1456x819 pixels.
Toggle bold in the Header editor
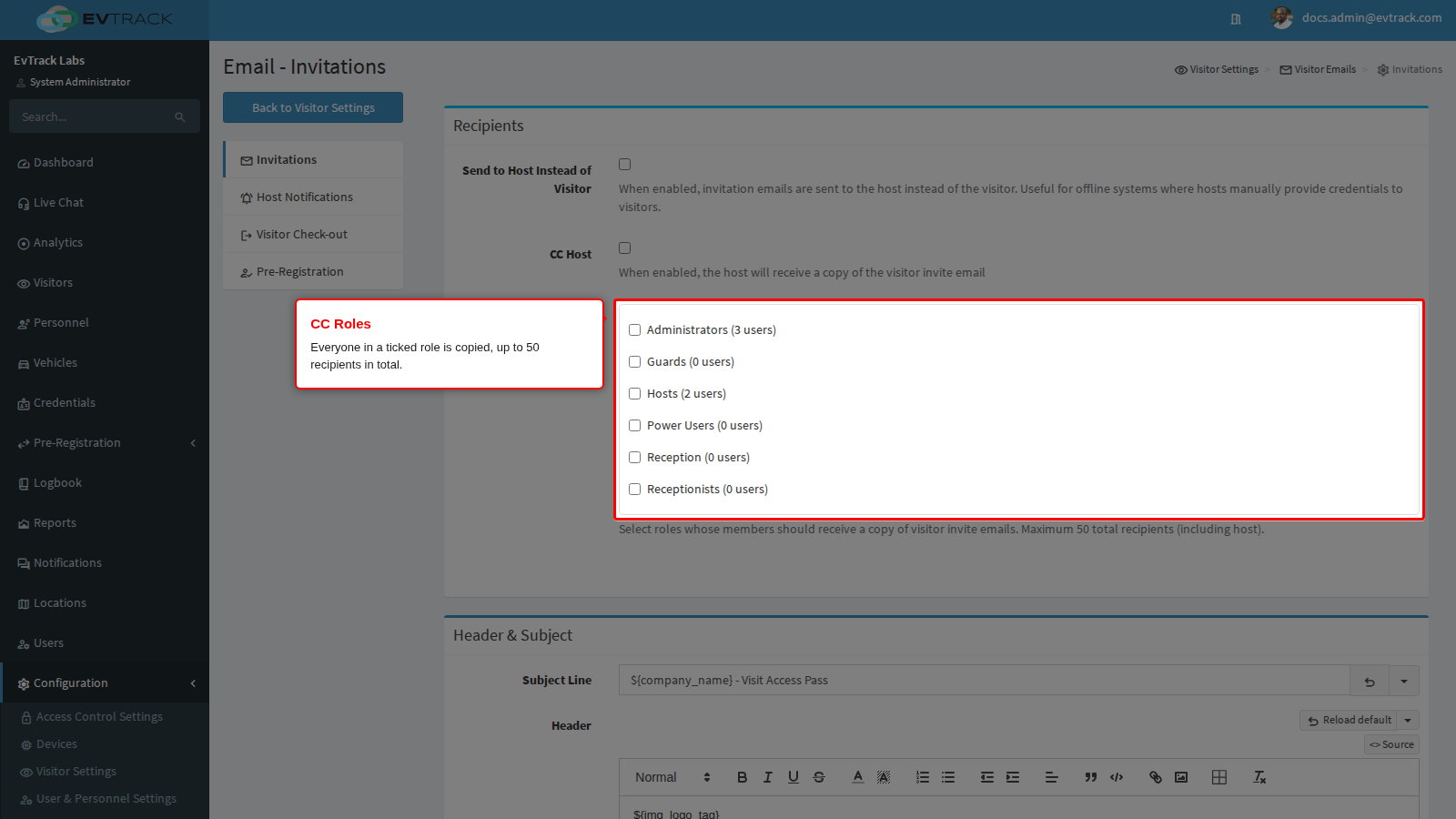742,777
